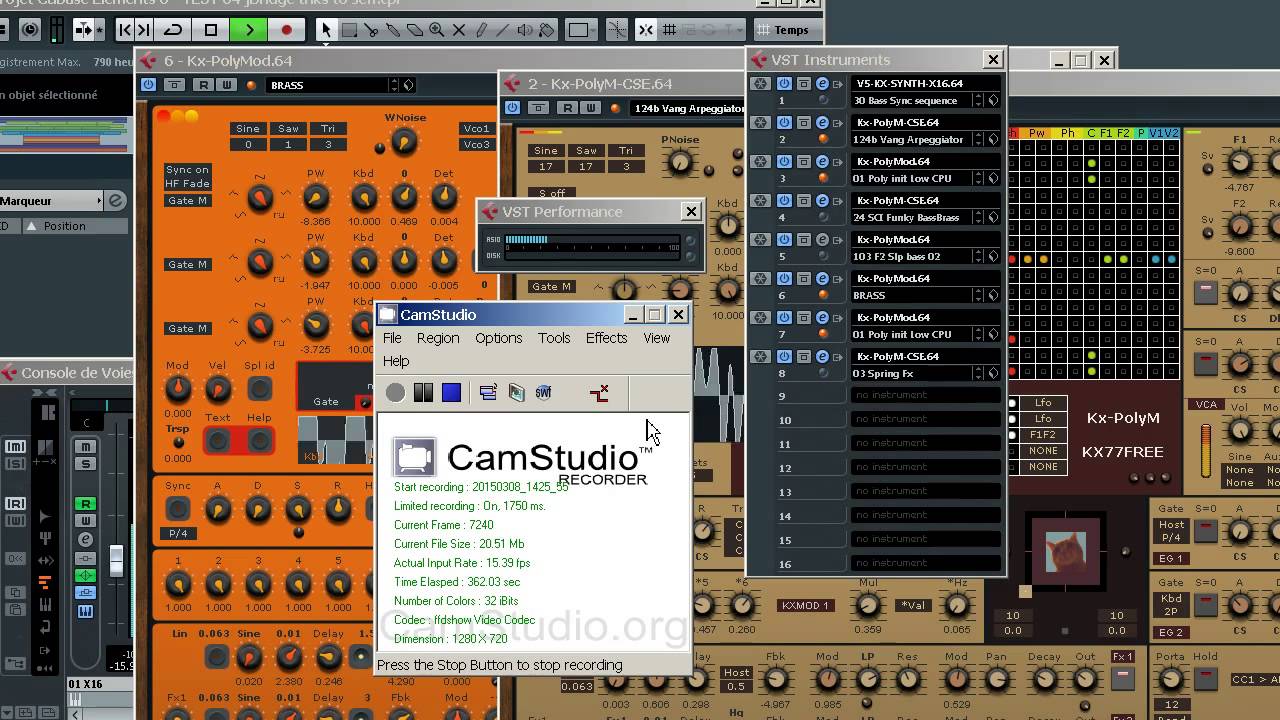
Task: Click Solo S button on mixer channel
Action: pos(86,464)
